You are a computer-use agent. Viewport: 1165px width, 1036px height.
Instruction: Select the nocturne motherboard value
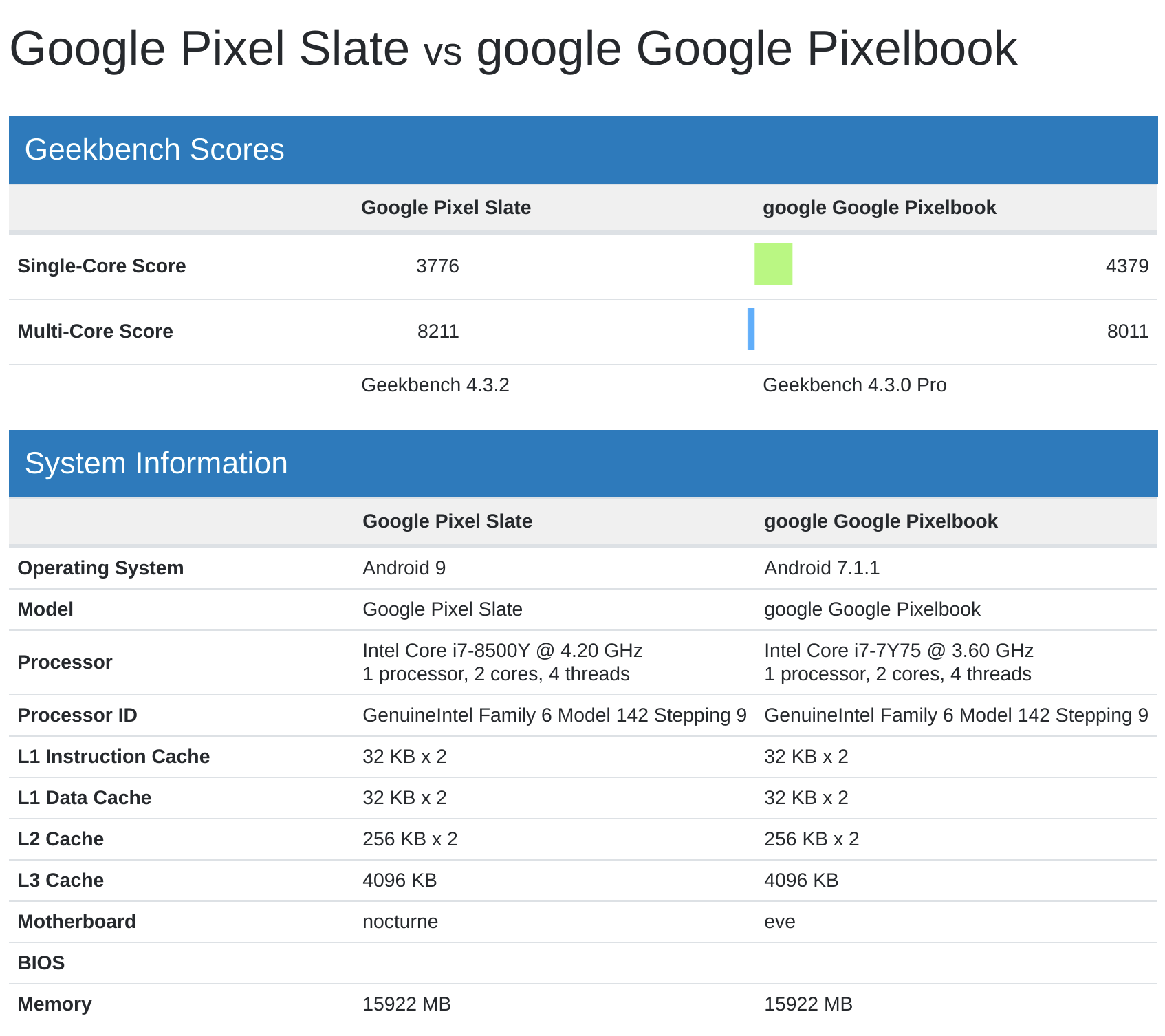click(400, 922)
